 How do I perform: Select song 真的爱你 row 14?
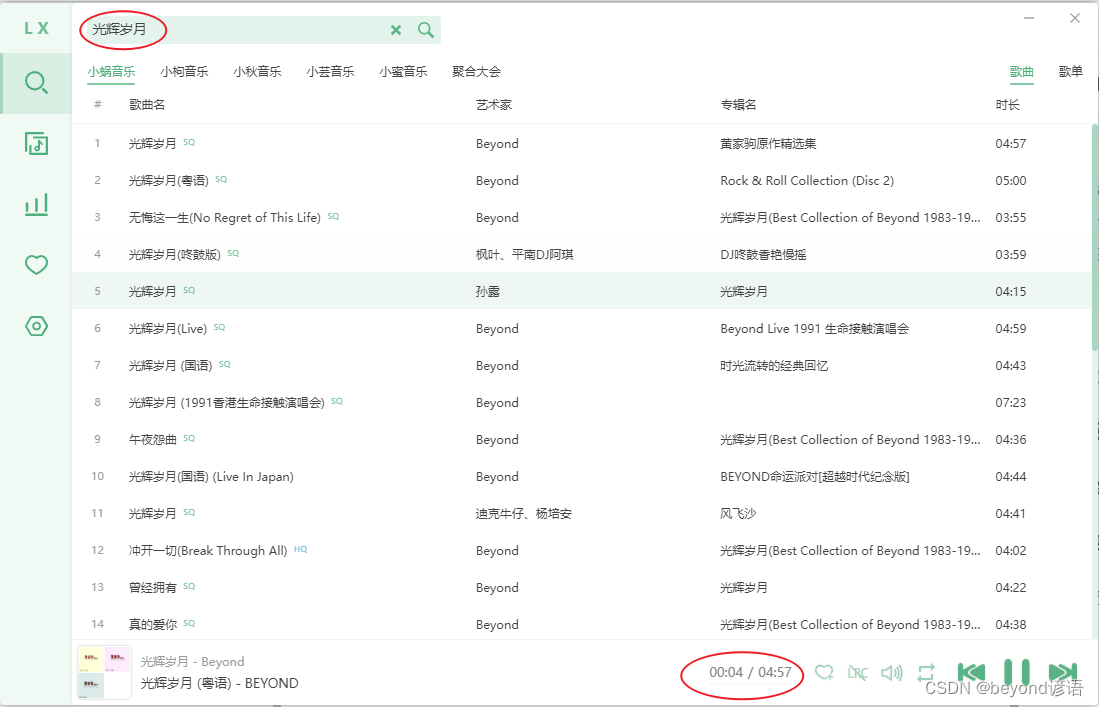(582, 624)
